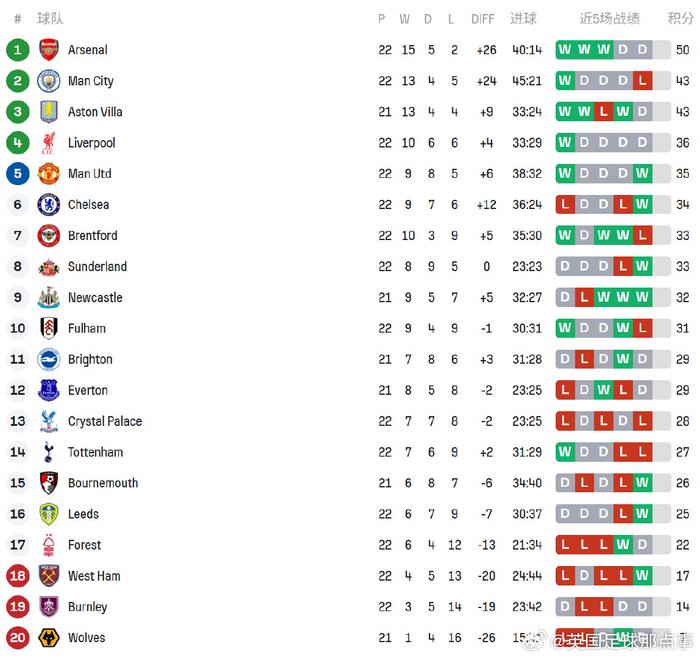Open the Liverpool club logo
The image size is (700, 658).
pos(48,143)
